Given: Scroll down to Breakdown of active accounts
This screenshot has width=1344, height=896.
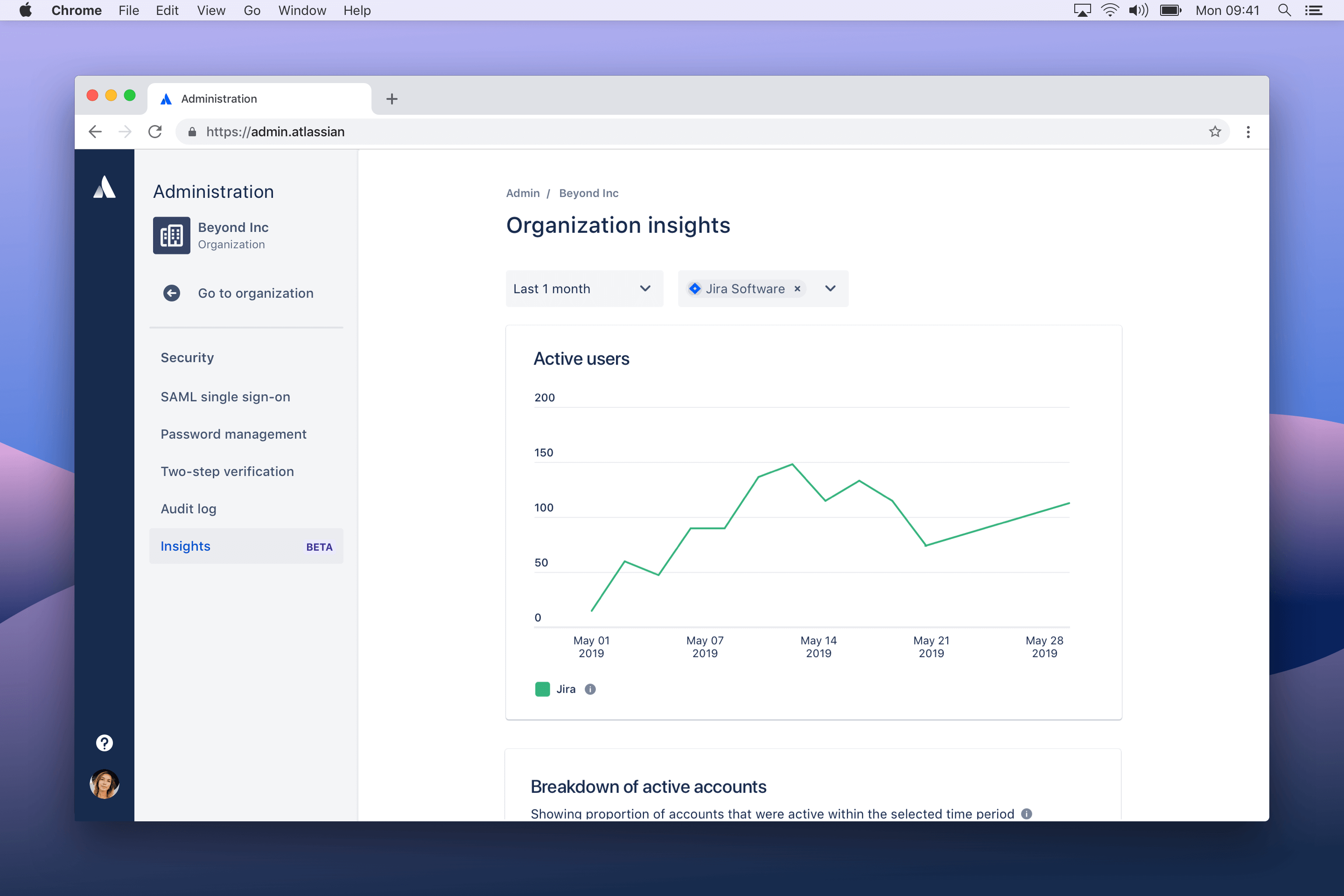Looking at the screenshot, I should pyautogui.click(x=649, y=787).
